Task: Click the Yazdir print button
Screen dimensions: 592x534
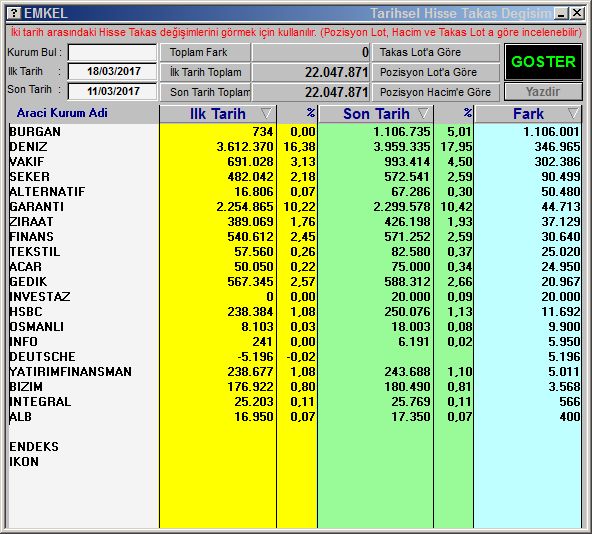Action: coord(543,92)
